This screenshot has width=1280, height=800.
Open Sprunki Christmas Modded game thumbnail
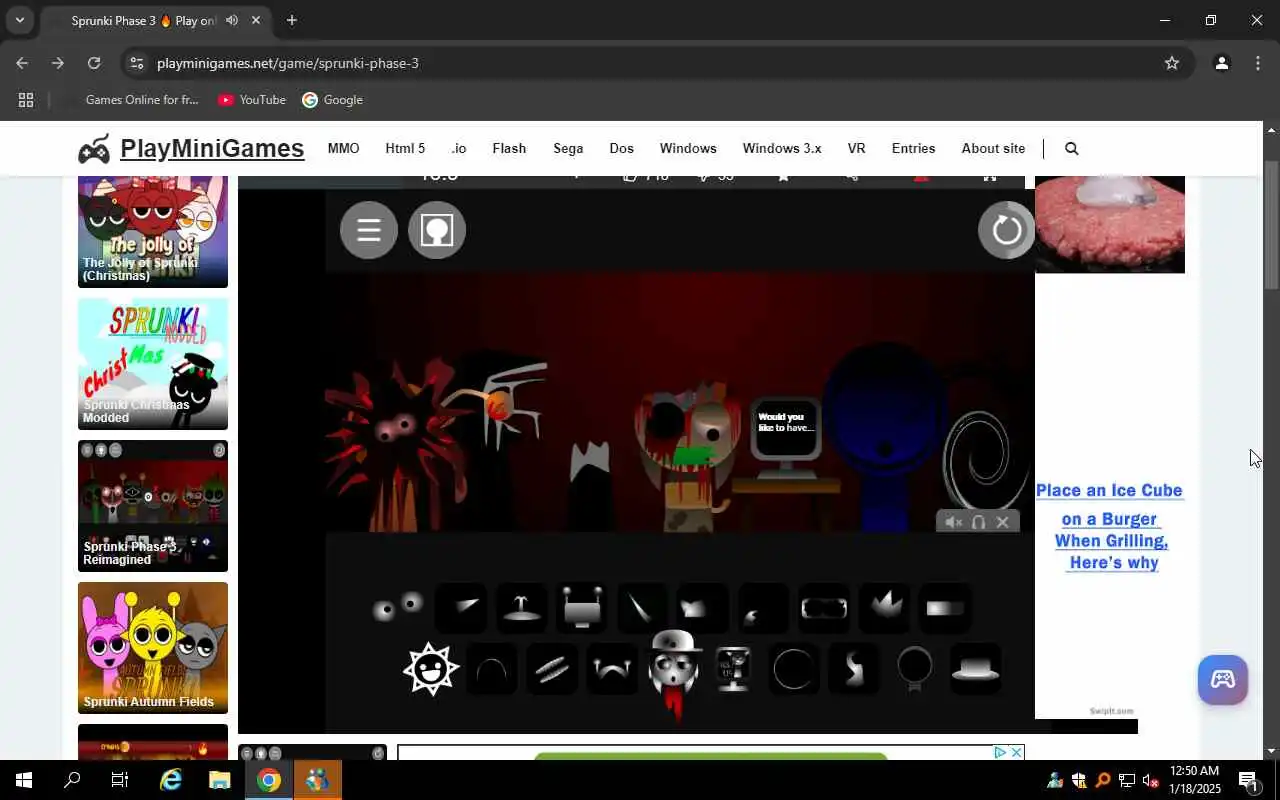coord(153,364)
